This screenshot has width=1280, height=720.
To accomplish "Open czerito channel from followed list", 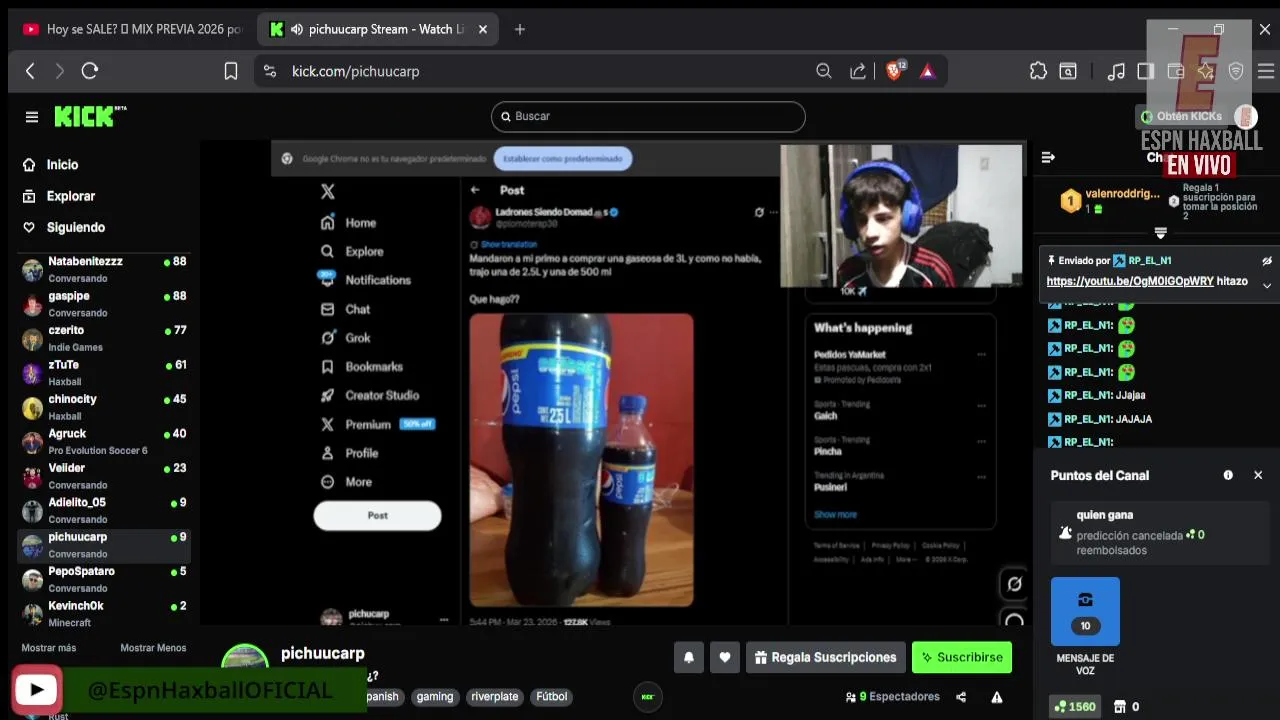I will click(104, 338).
